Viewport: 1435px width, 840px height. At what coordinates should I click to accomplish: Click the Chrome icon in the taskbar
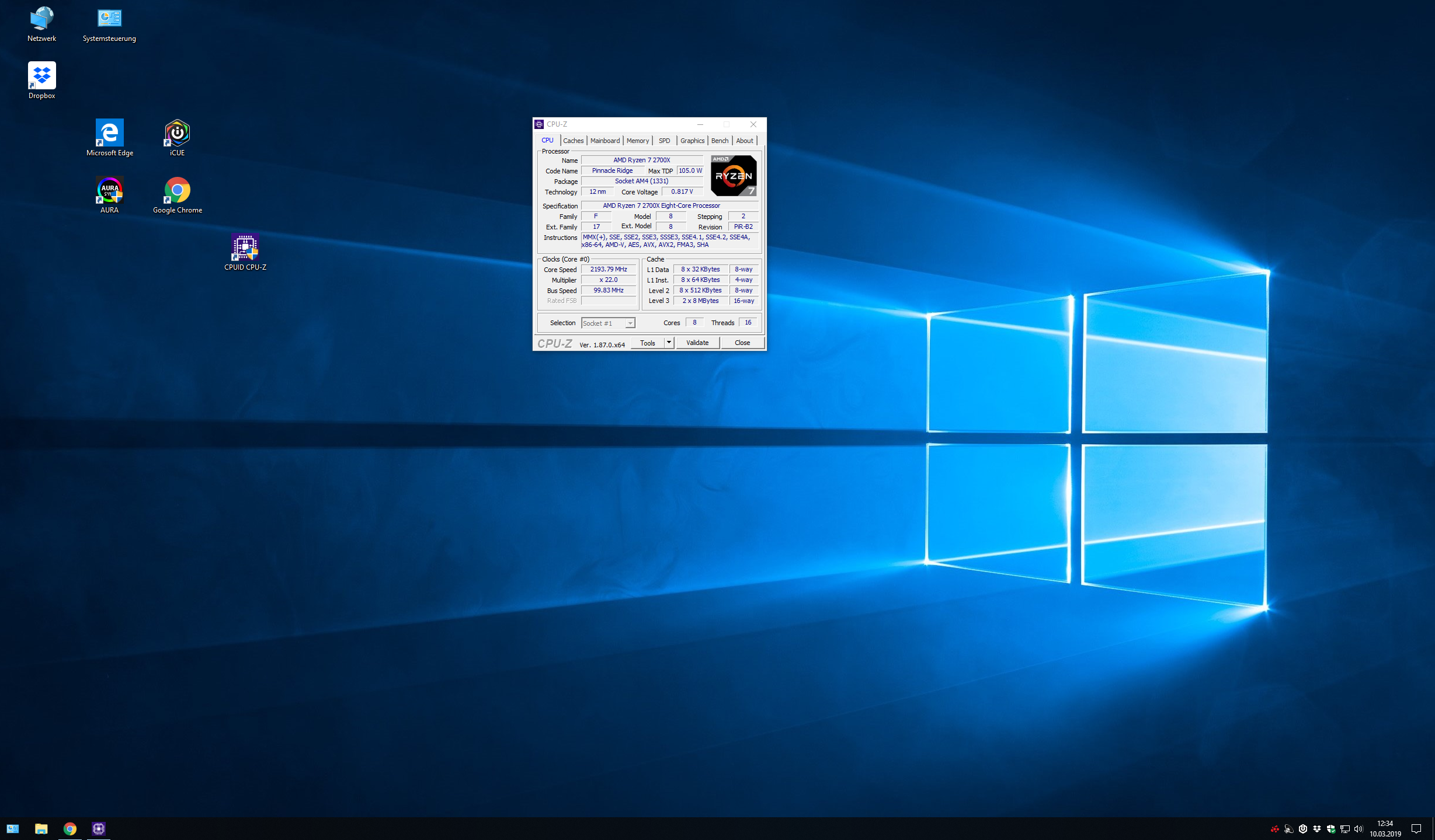coord(70,828)
